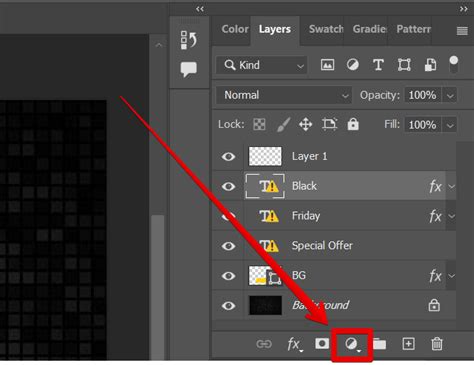474x365 pixels.
Task: Open the Layers panel menu icon
Action: (x=462, y=31)
